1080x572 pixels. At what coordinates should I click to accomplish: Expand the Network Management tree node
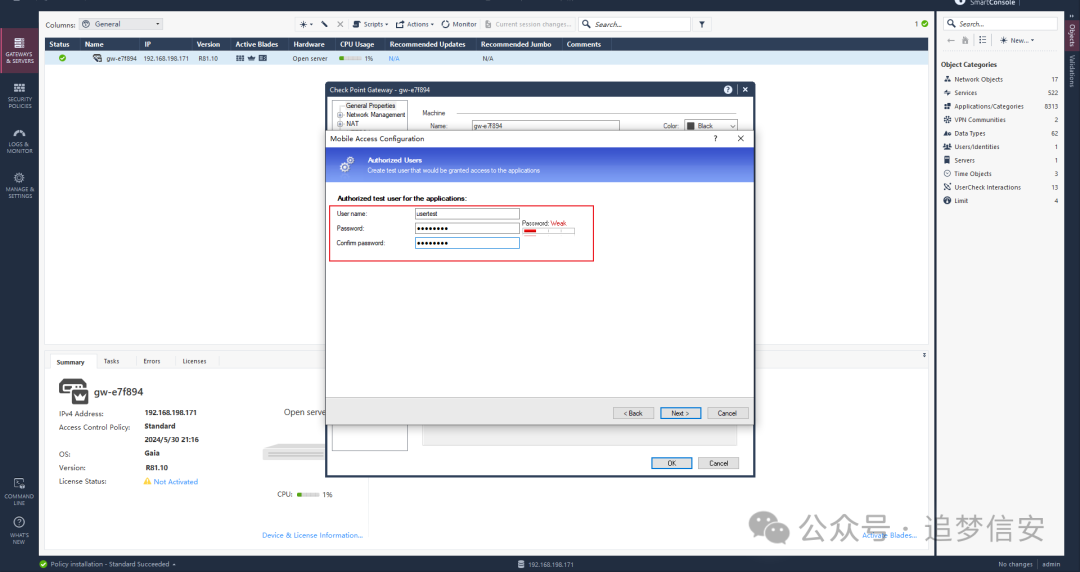click(340, 115)
